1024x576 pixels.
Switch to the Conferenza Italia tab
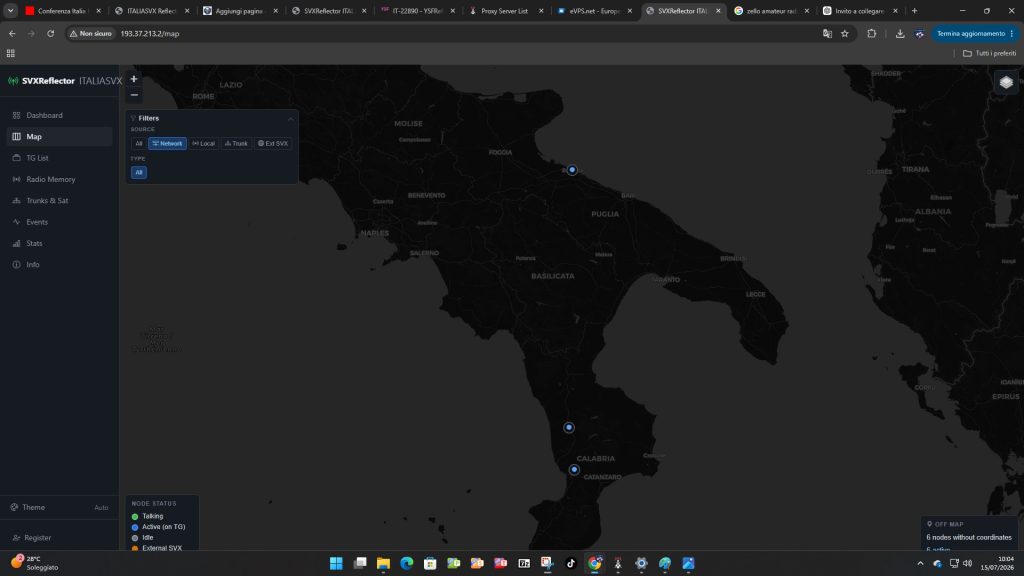tap(63, 11)
